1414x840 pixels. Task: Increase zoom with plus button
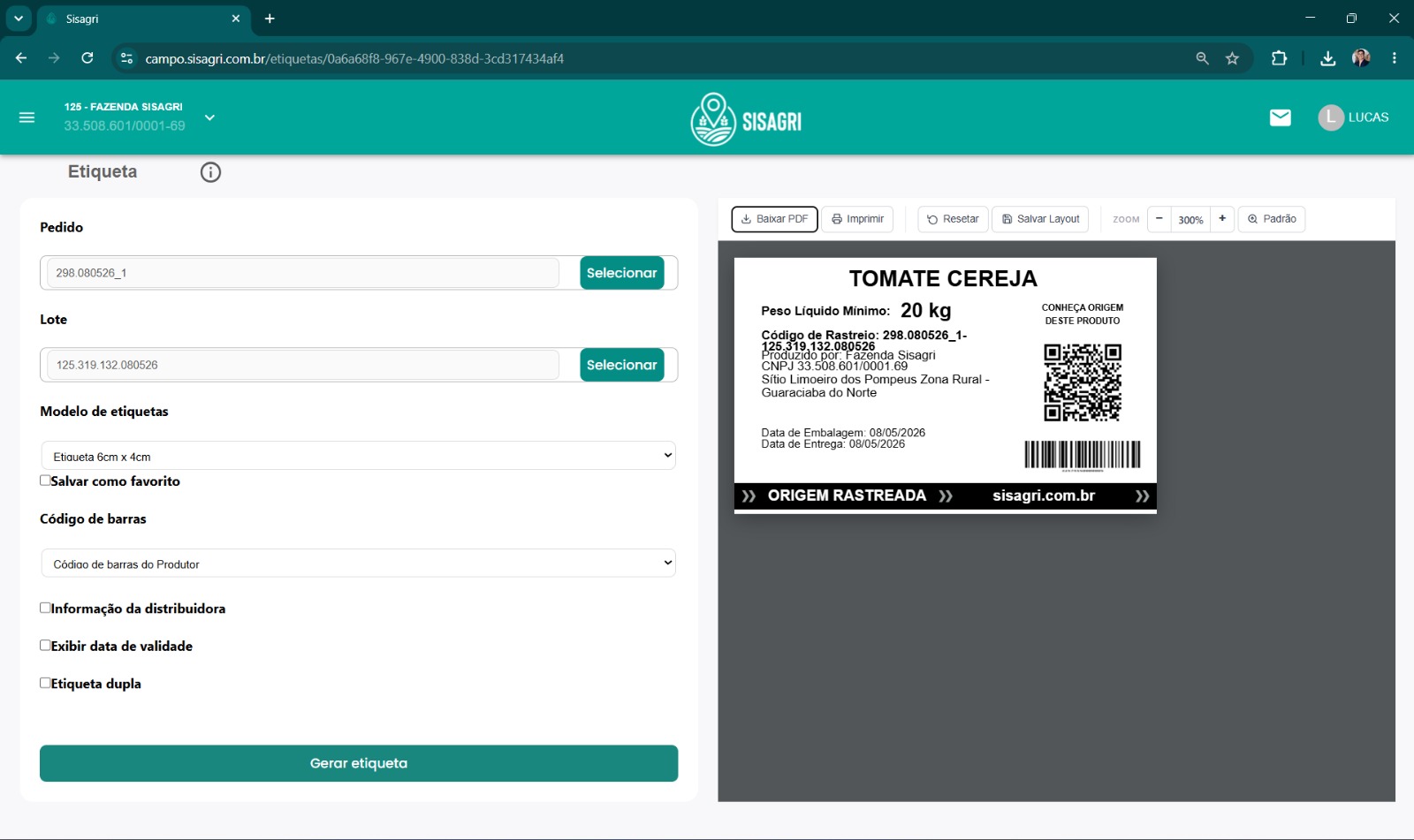click(x=1222, y=219)
